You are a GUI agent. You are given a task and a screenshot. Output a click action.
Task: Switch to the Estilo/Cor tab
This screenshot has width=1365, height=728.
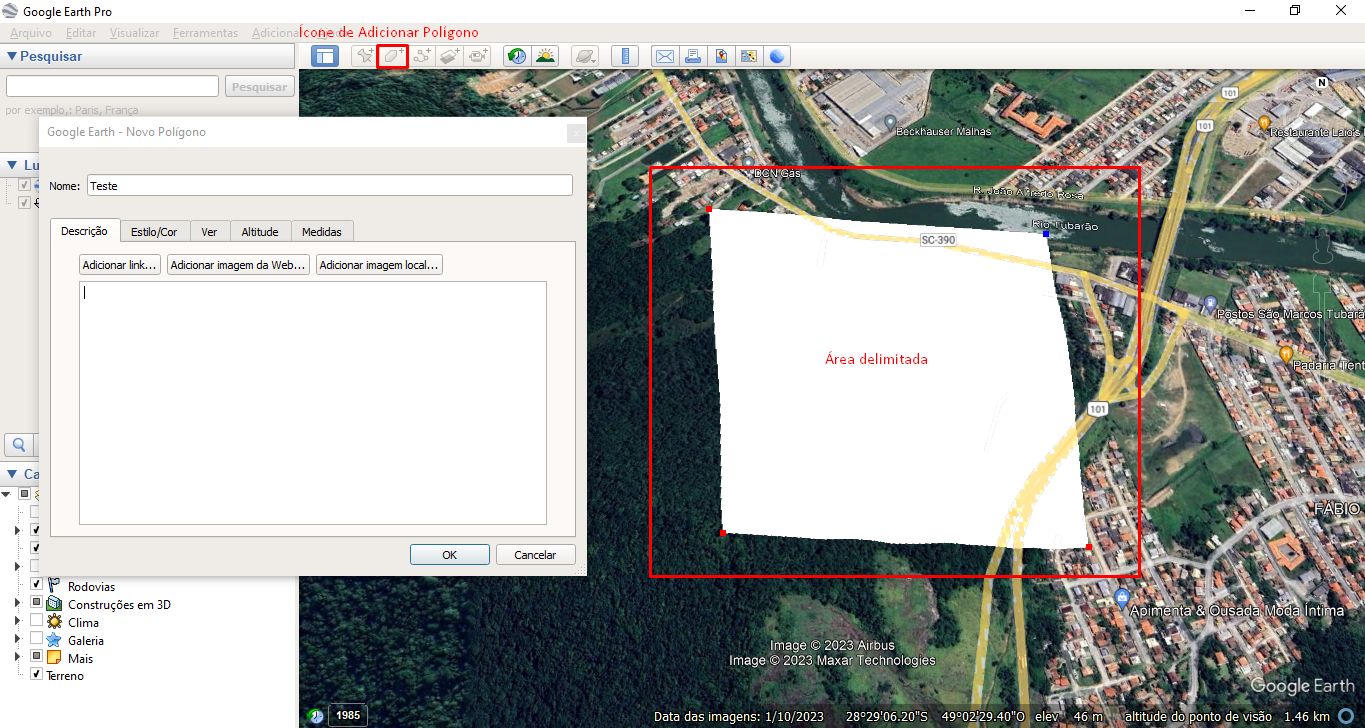tap(154, 231)
